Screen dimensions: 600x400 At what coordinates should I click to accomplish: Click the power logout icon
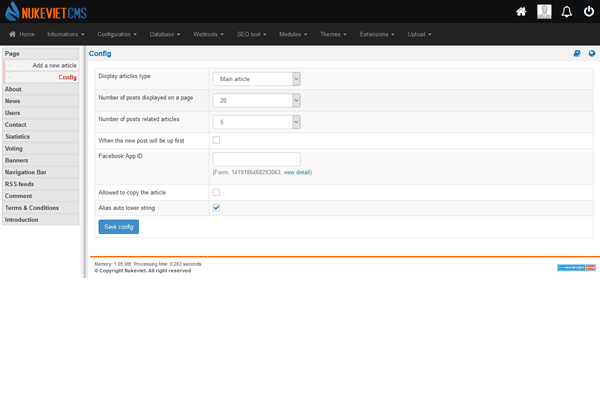588,12
